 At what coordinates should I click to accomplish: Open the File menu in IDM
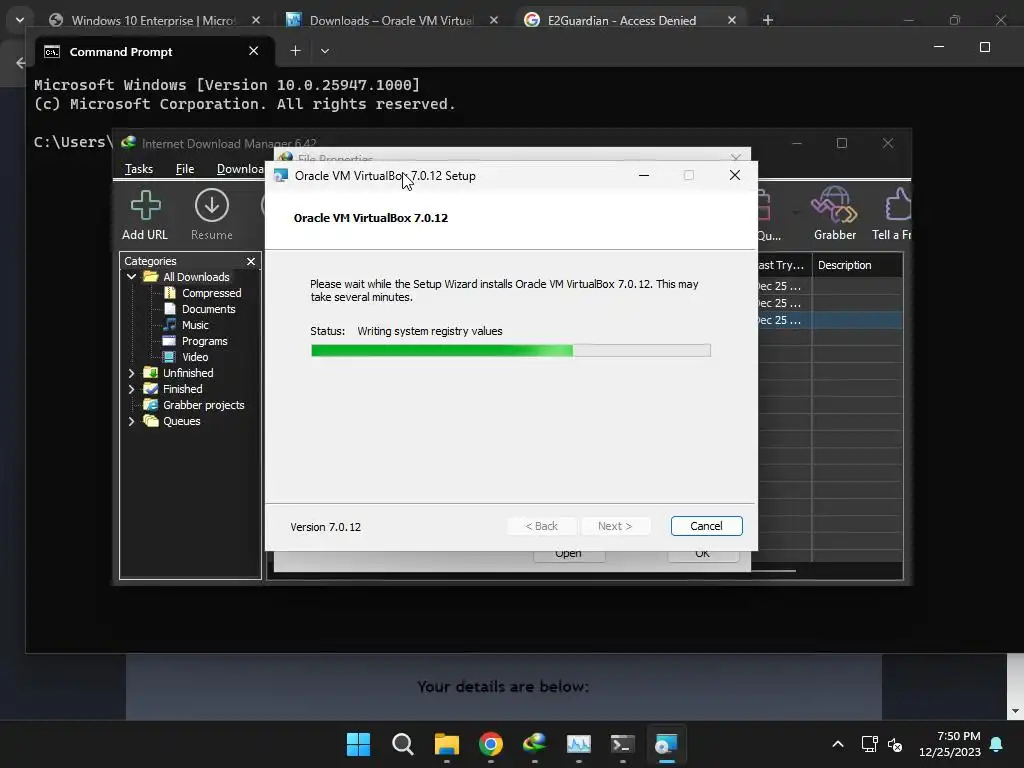(x=185, y=169)
